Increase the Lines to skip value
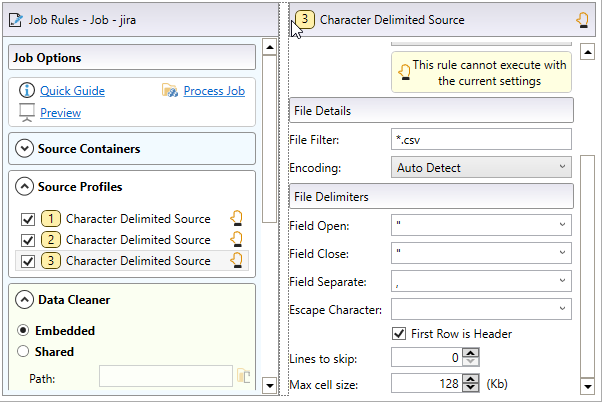Viewport: 604px width, 404px height. pyautogui.click(x=471, y=353)
